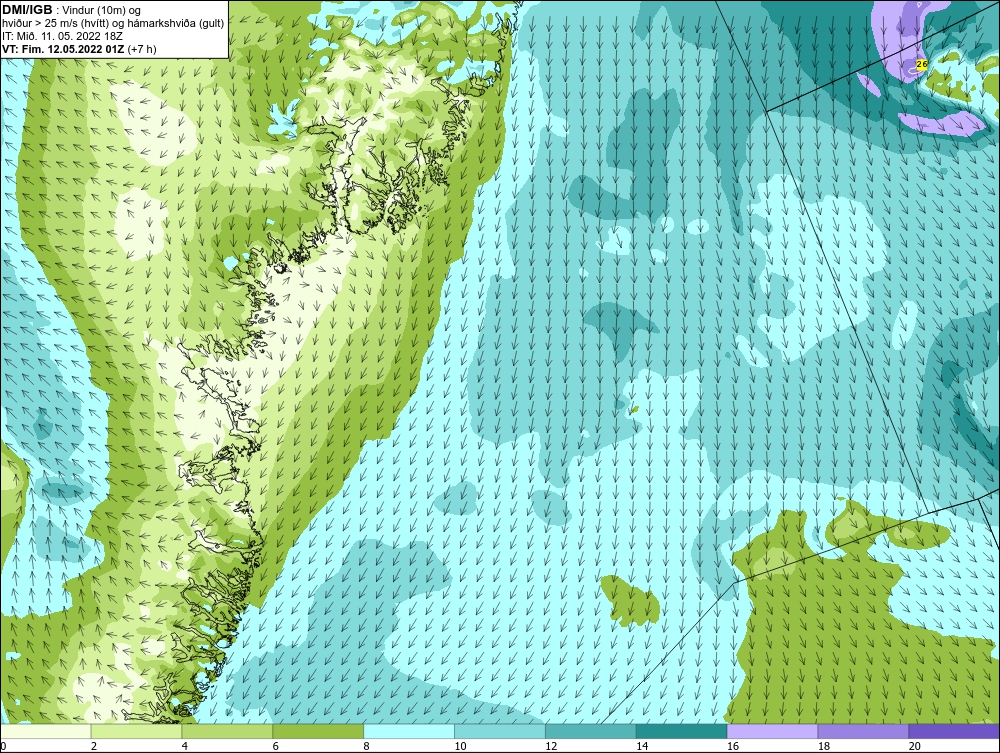This screenshot has width=1000, height=753.
Task: Click the 8–10 m/s light cyan legend swatch
Action: pyautogui.click(x=409, y=731)
